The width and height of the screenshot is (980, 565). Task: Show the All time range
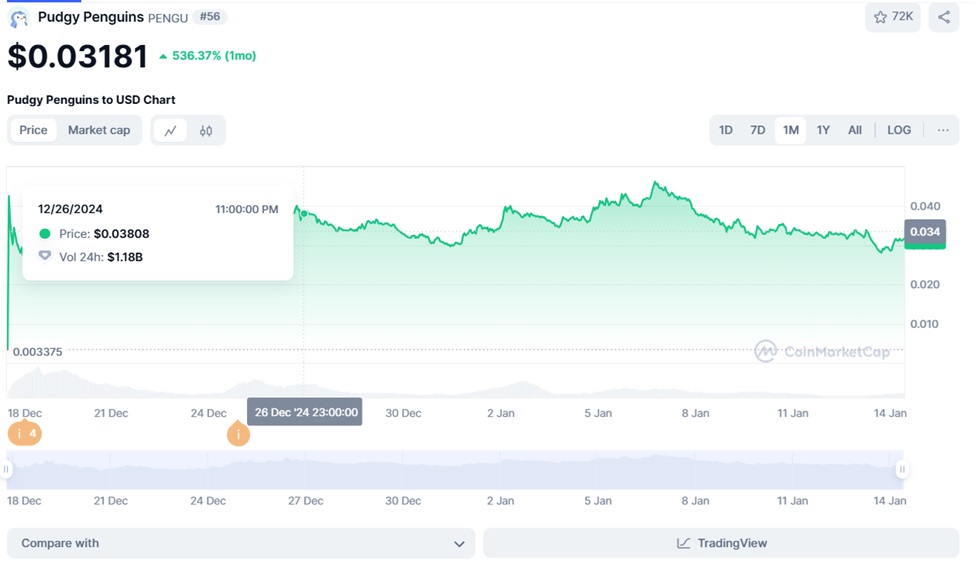855,130
